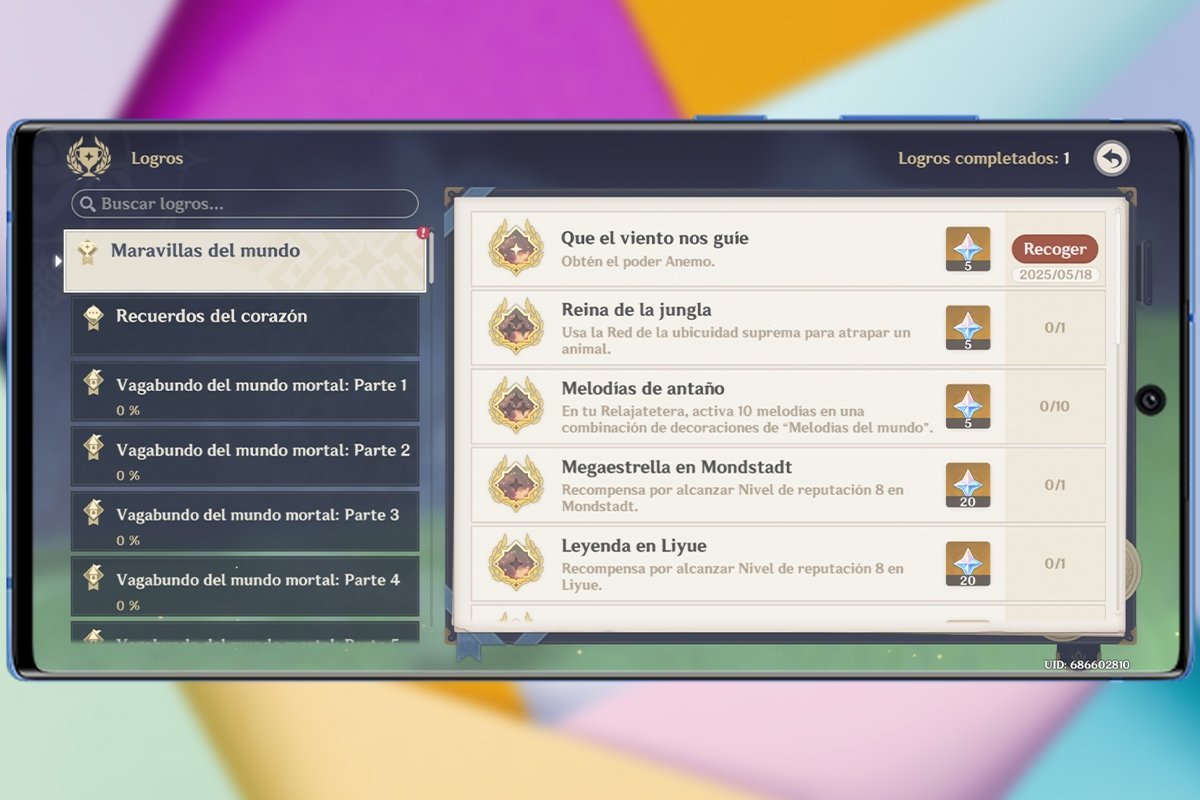This screenshot has height=800, width=1200.
Task: Click red notification badge on Maravillas del mundo
Action: point(423,232)
